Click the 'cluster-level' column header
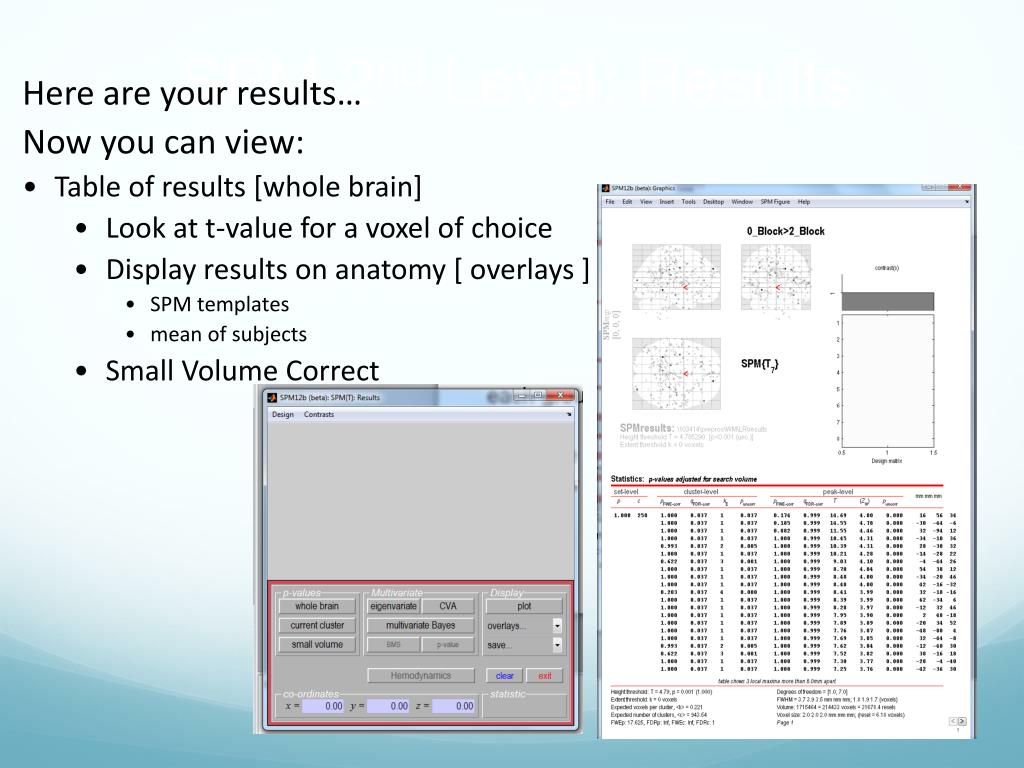Viewport: 1024px width, 768px height. tap(701, 492)
